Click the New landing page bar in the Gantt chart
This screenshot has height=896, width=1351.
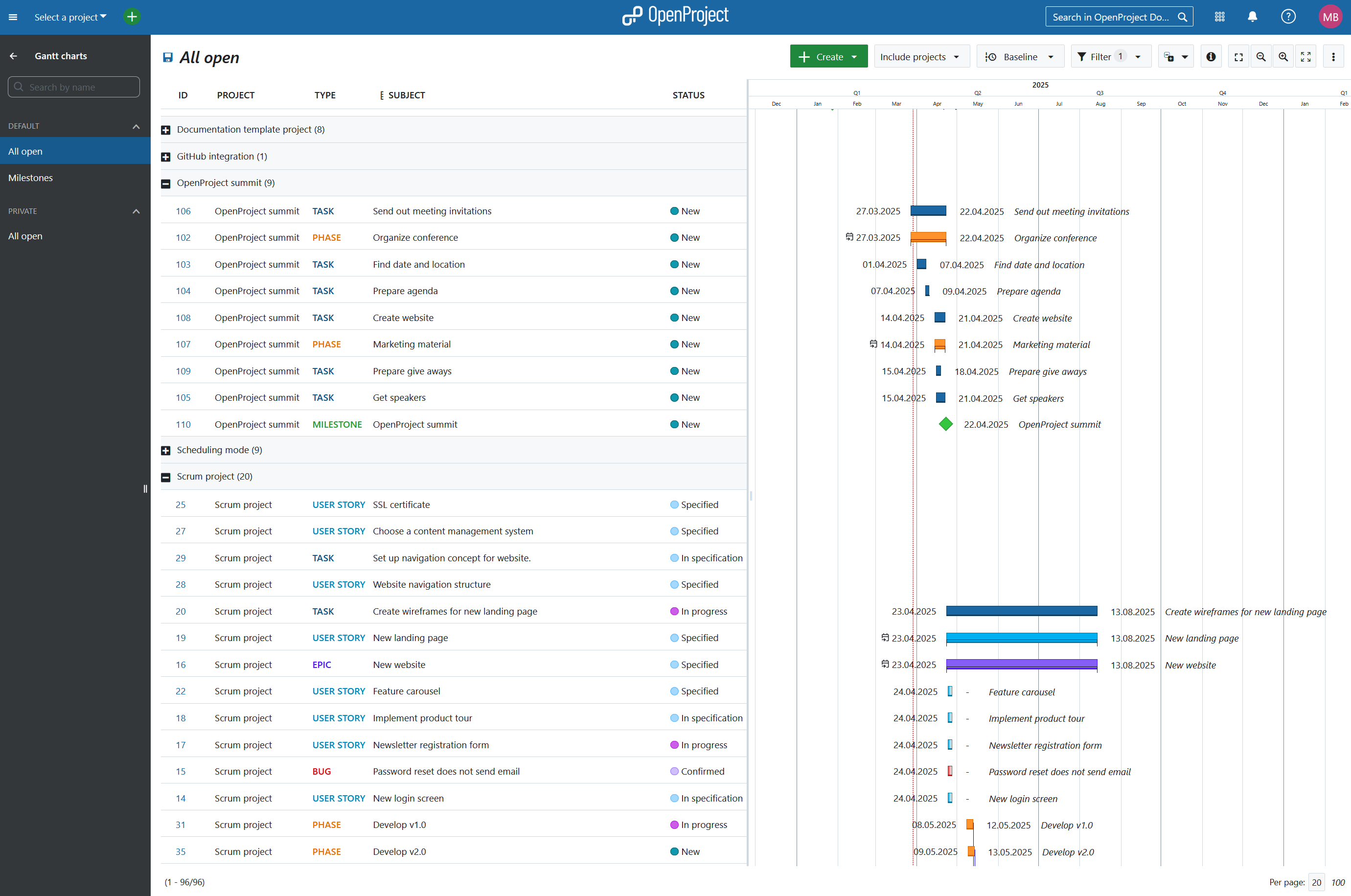pos(1023,638)
